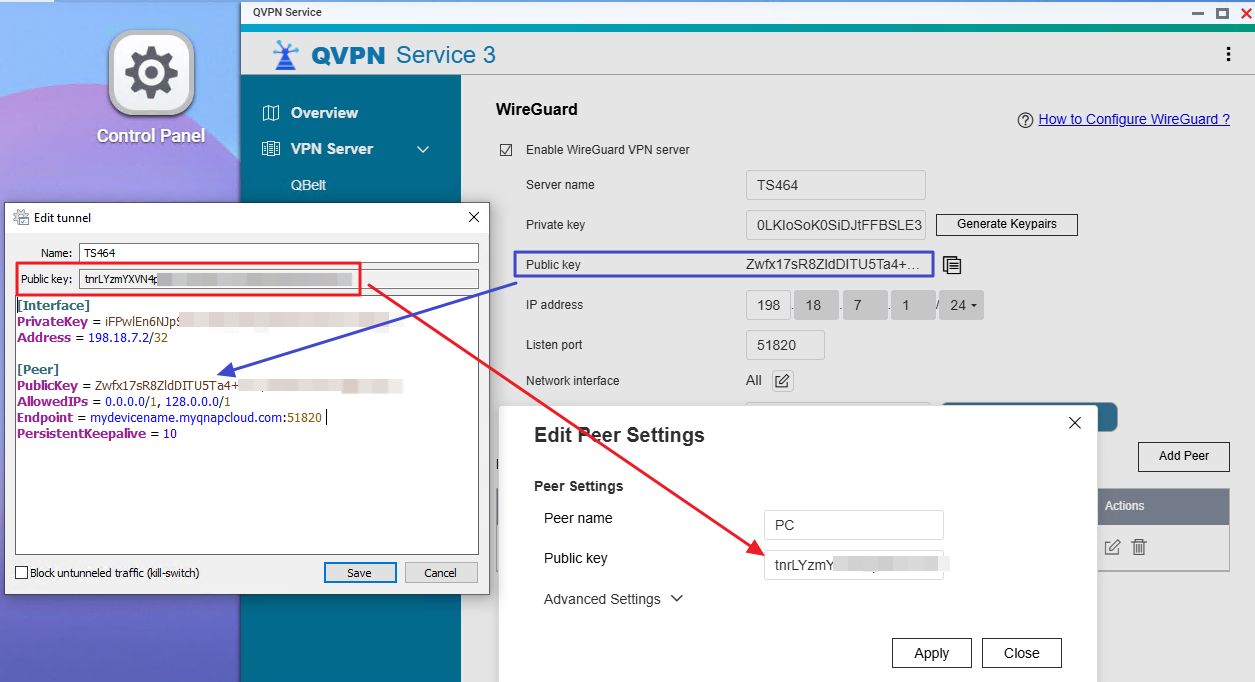
Task: Select QBelt in the sidebar
Action: tap(308, 185)
